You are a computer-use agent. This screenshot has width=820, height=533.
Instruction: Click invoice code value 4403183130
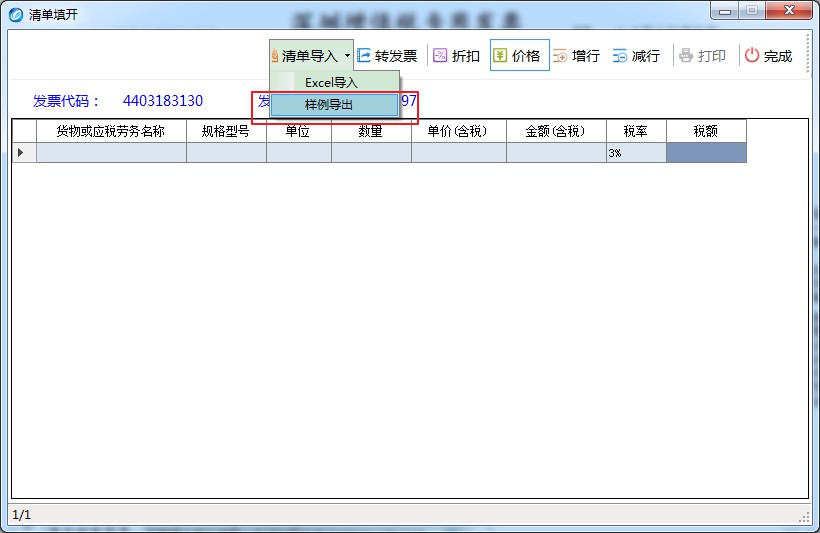coord(163,100)
